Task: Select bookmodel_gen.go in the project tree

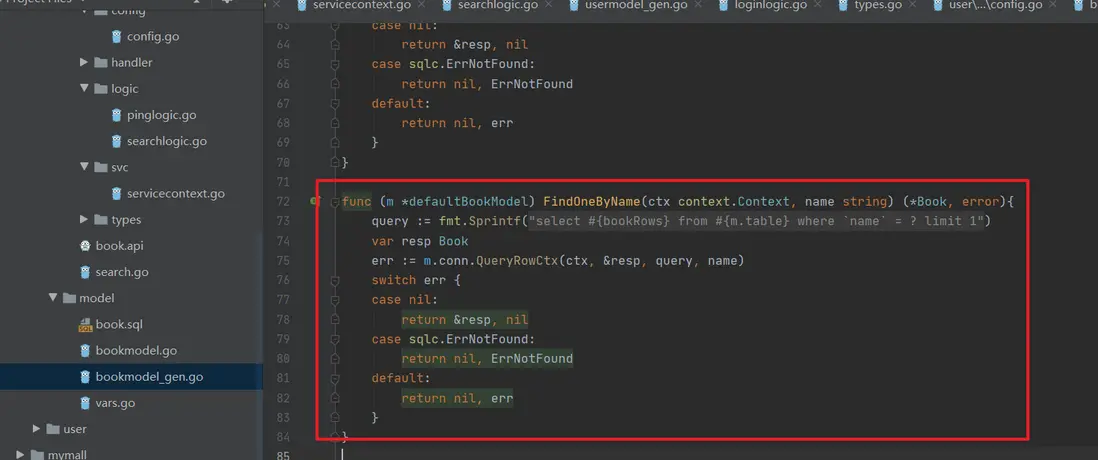Action: [x=149, y=377]
